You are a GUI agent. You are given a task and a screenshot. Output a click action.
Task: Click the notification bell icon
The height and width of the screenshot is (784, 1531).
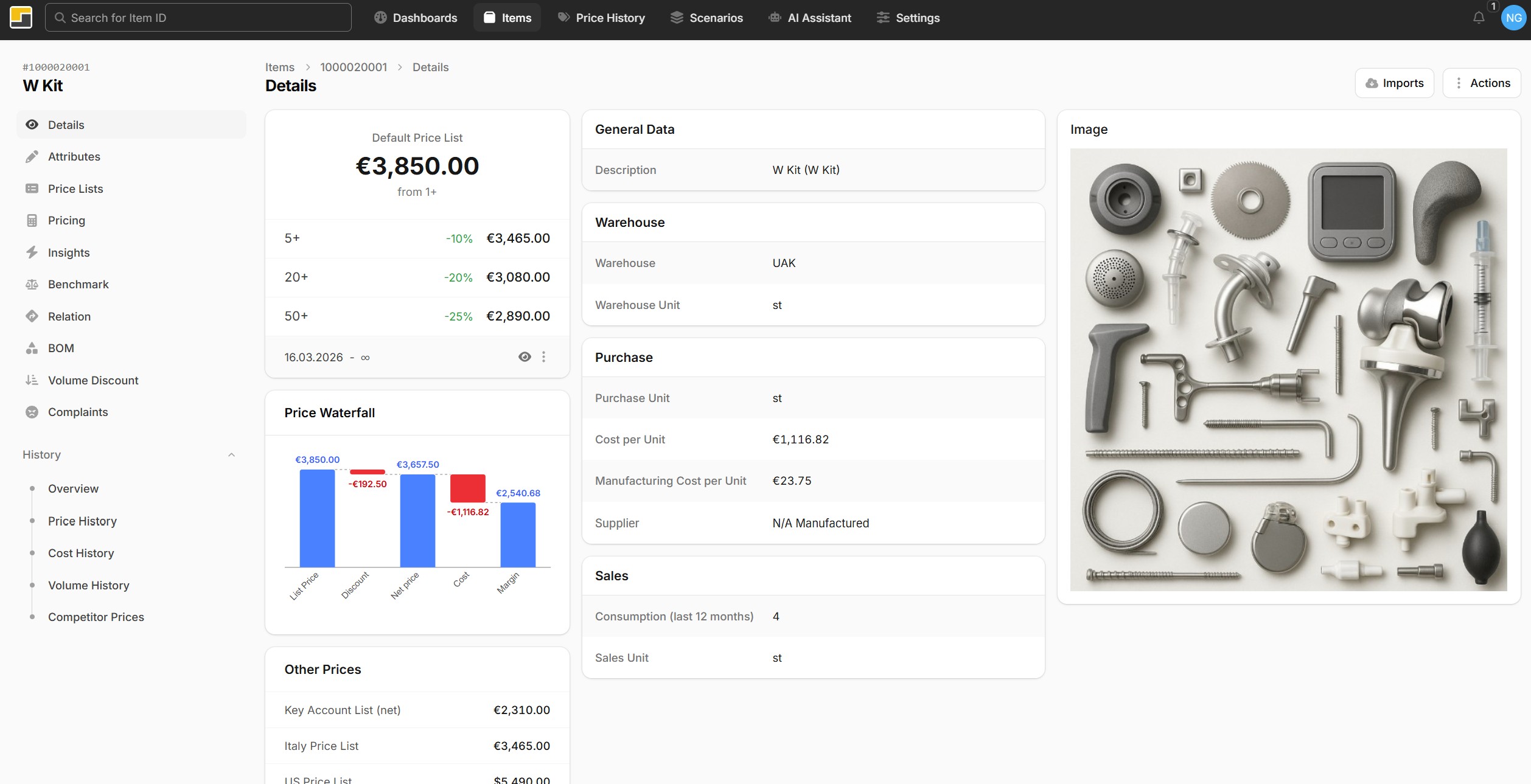[1479, 18]
